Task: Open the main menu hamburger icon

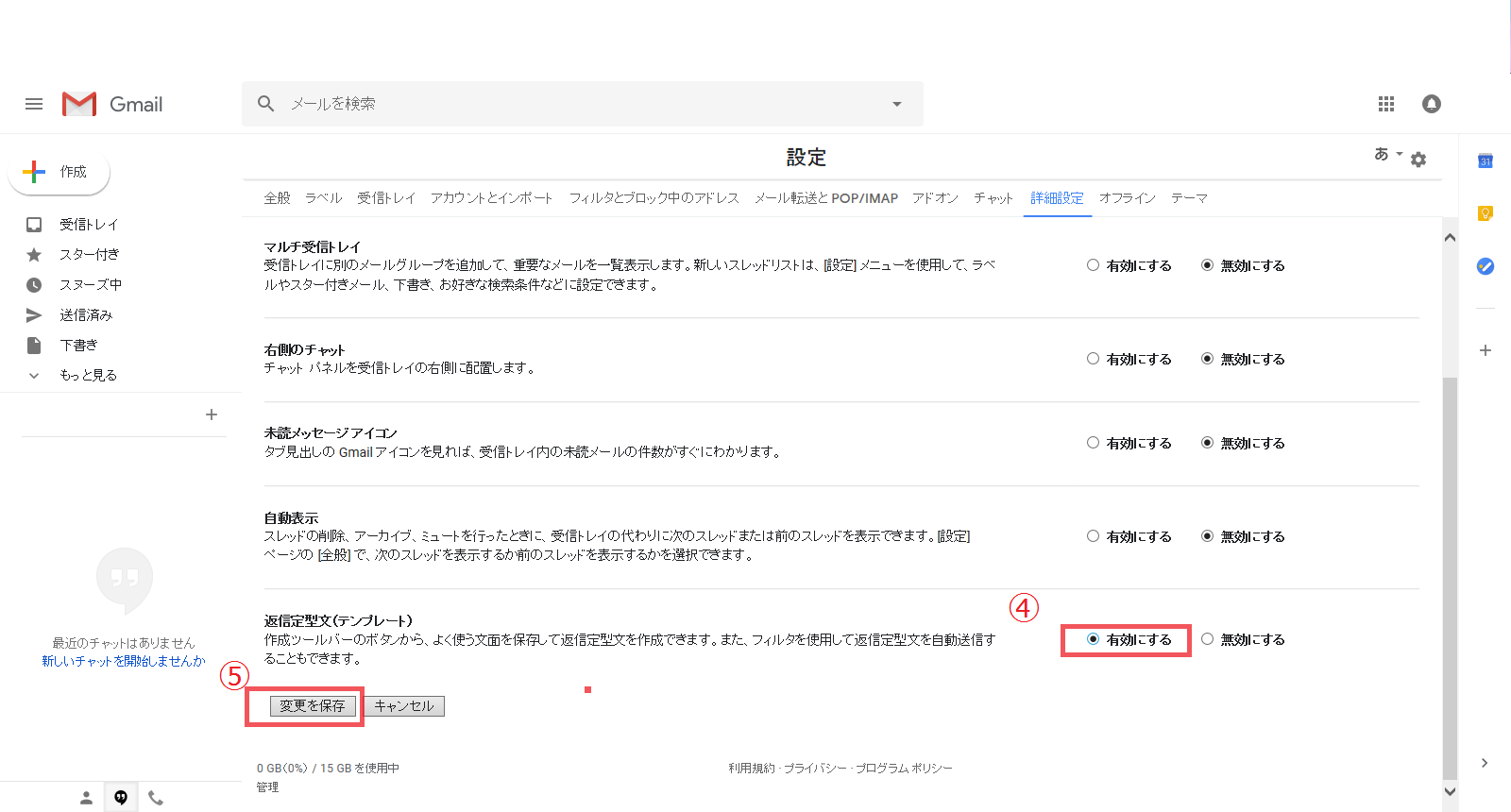Action: coord(34,104)
